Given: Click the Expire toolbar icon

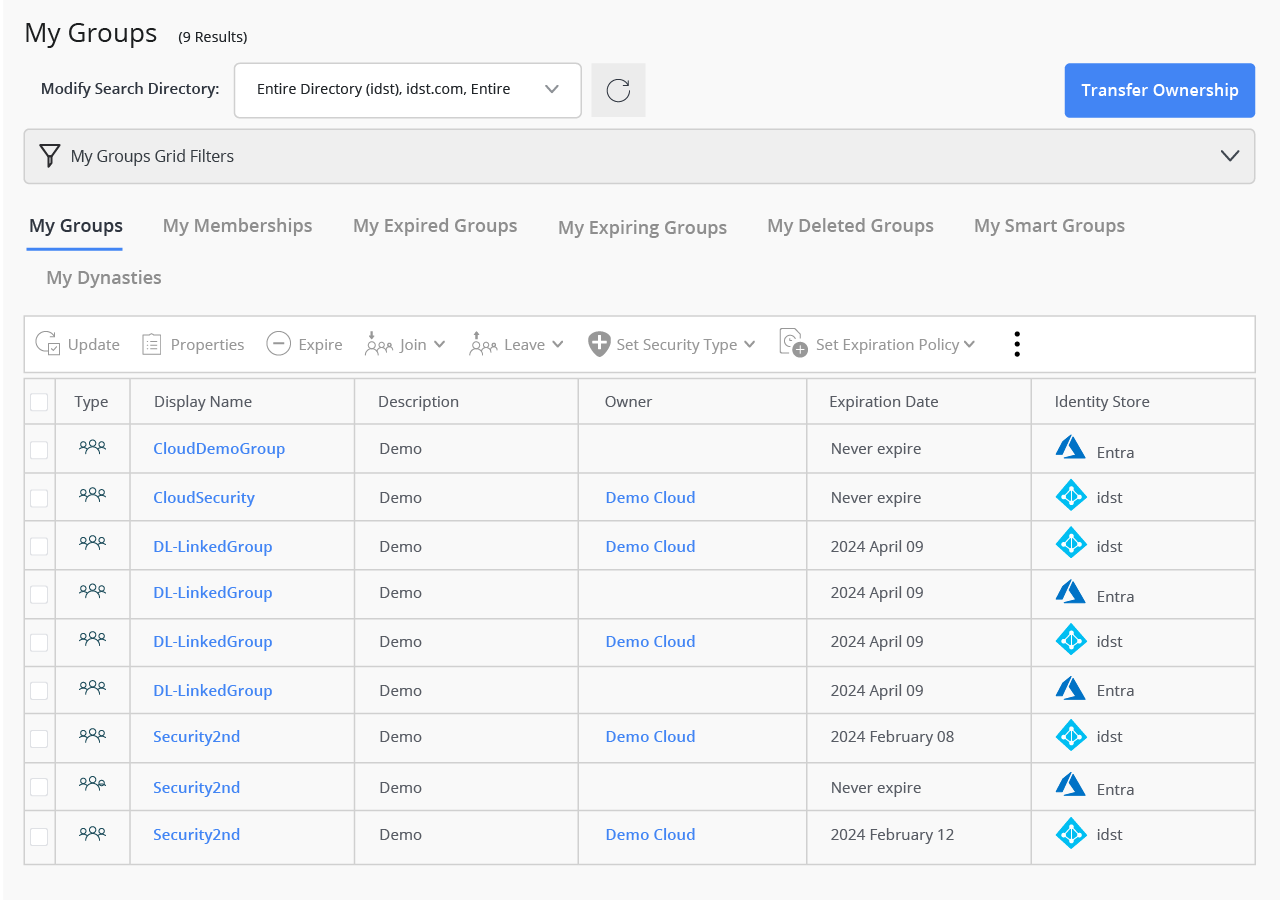Looking at the screenshot, I should [278, 344].
